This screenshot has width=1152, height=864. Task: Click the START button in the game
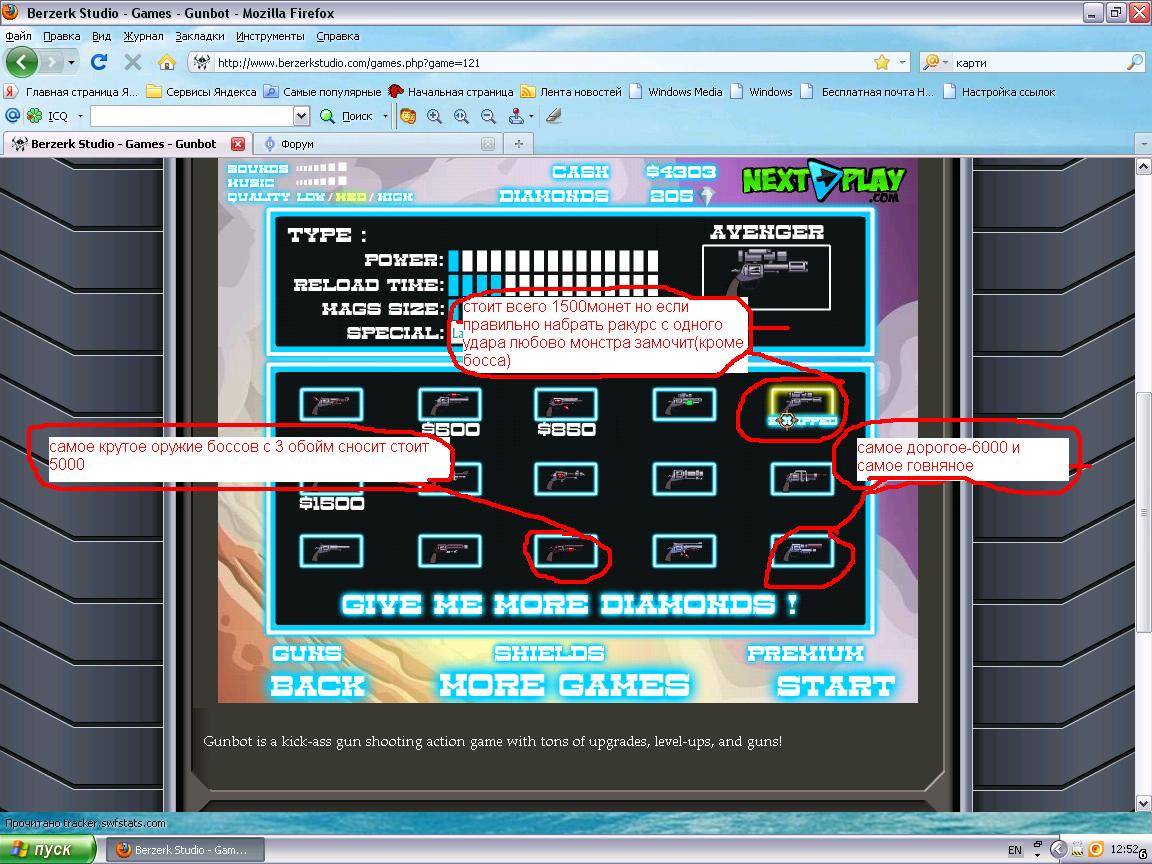tap(836, 685)
